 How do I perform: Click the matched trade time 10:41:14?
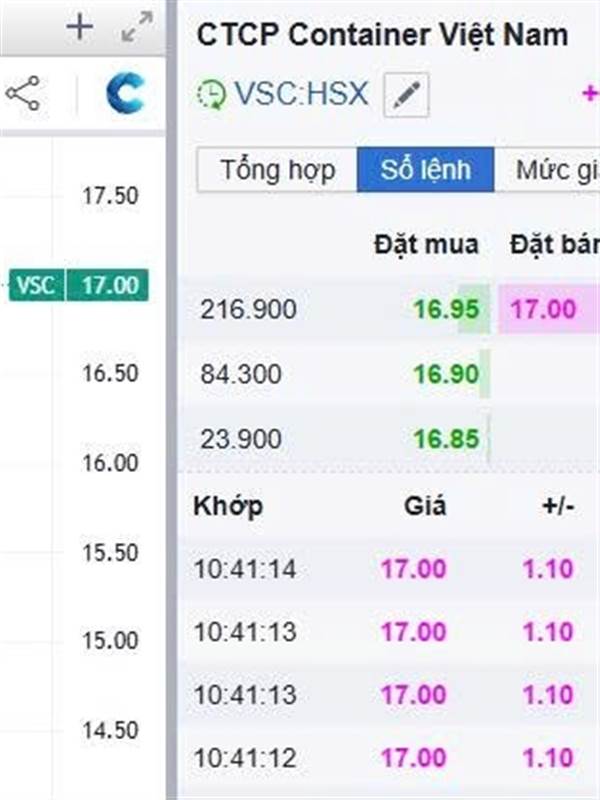[x=245, y=569]
